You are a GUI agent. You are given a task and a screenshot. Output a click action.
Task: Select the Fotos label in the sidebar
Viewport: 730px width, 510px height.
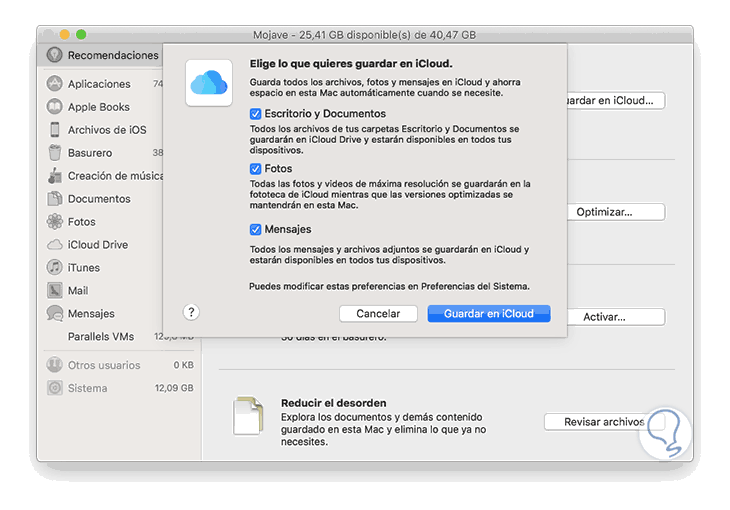point(81,222)
